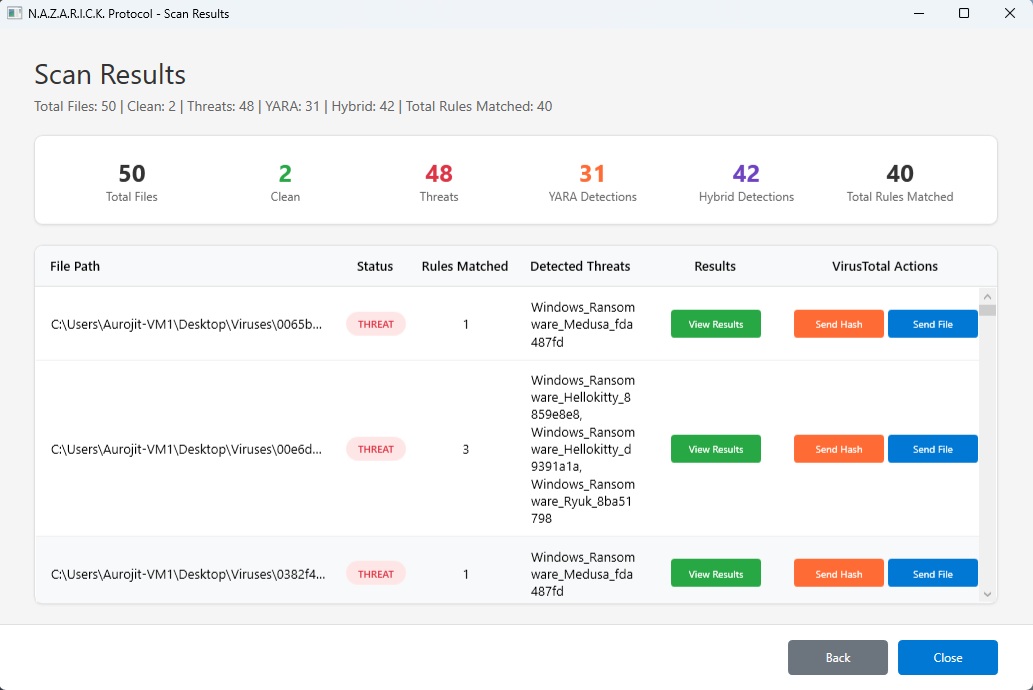Upload the 00e6d file via Send File
This screenshot has width=1033, height=690.
(x=932, y=449)
